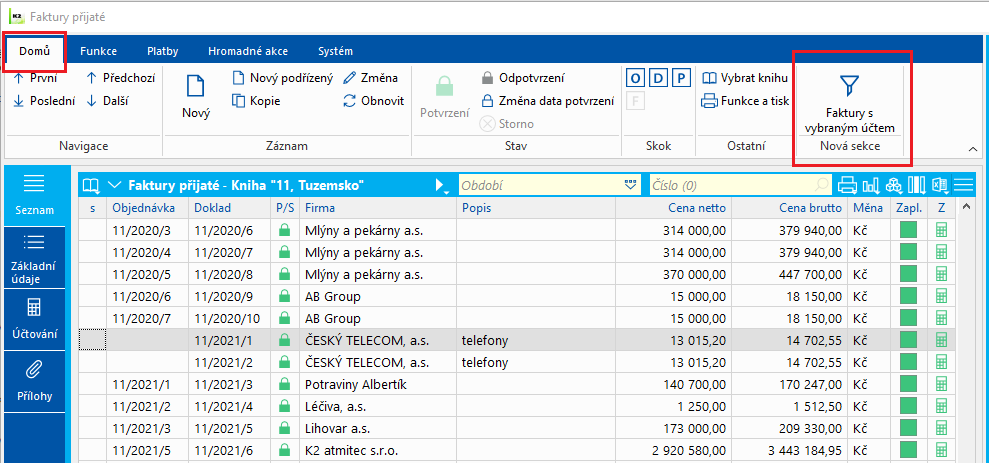The width and height of the screenshot is (989, 463).
Task: Click the Funkce a tisk button
Action: click(x=746, y=100)
